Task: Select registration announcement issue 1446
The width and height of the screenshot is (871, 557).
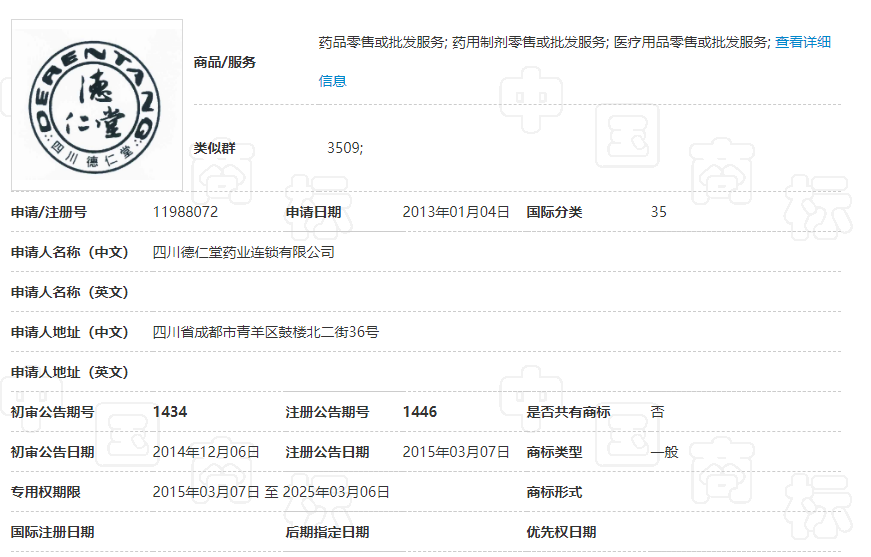Action: [420, 412]
